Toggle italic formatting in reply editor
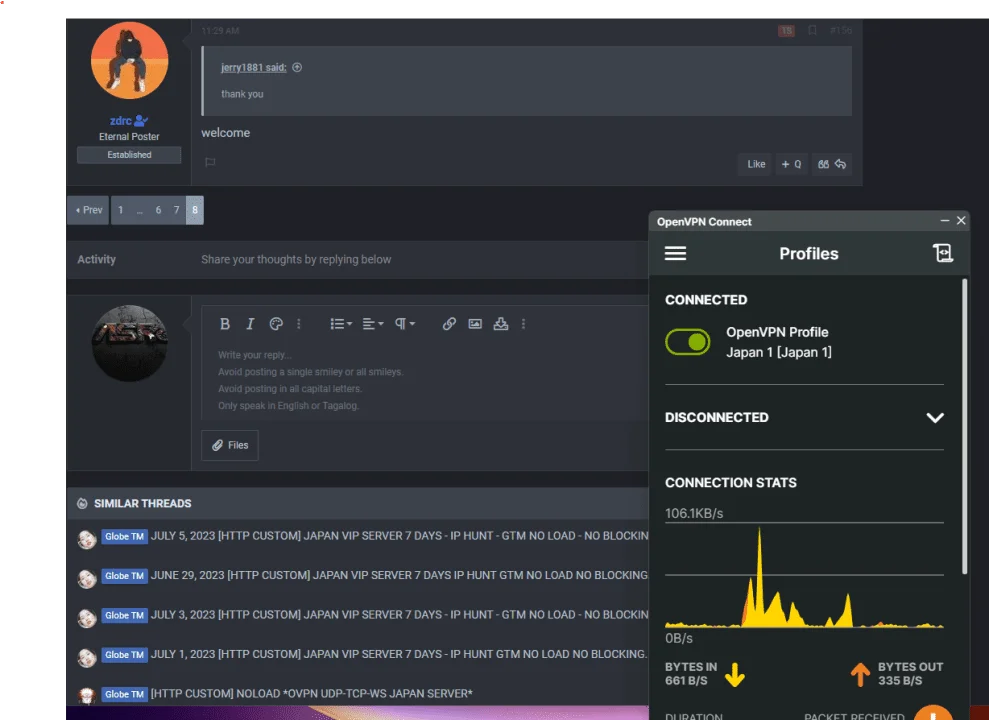 click(250, 324)
